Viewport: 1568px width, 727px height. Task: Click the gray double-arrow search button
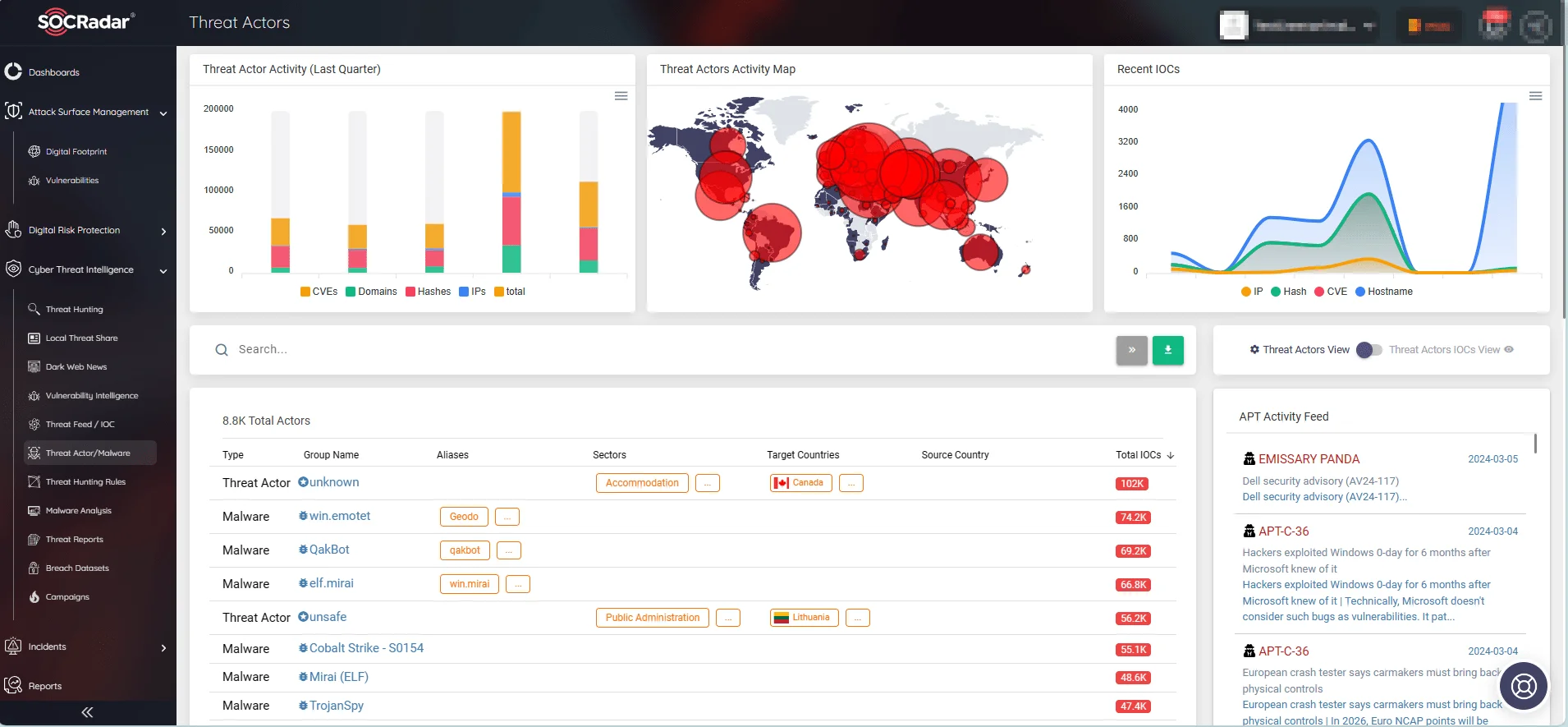(x=1131, y=350)
